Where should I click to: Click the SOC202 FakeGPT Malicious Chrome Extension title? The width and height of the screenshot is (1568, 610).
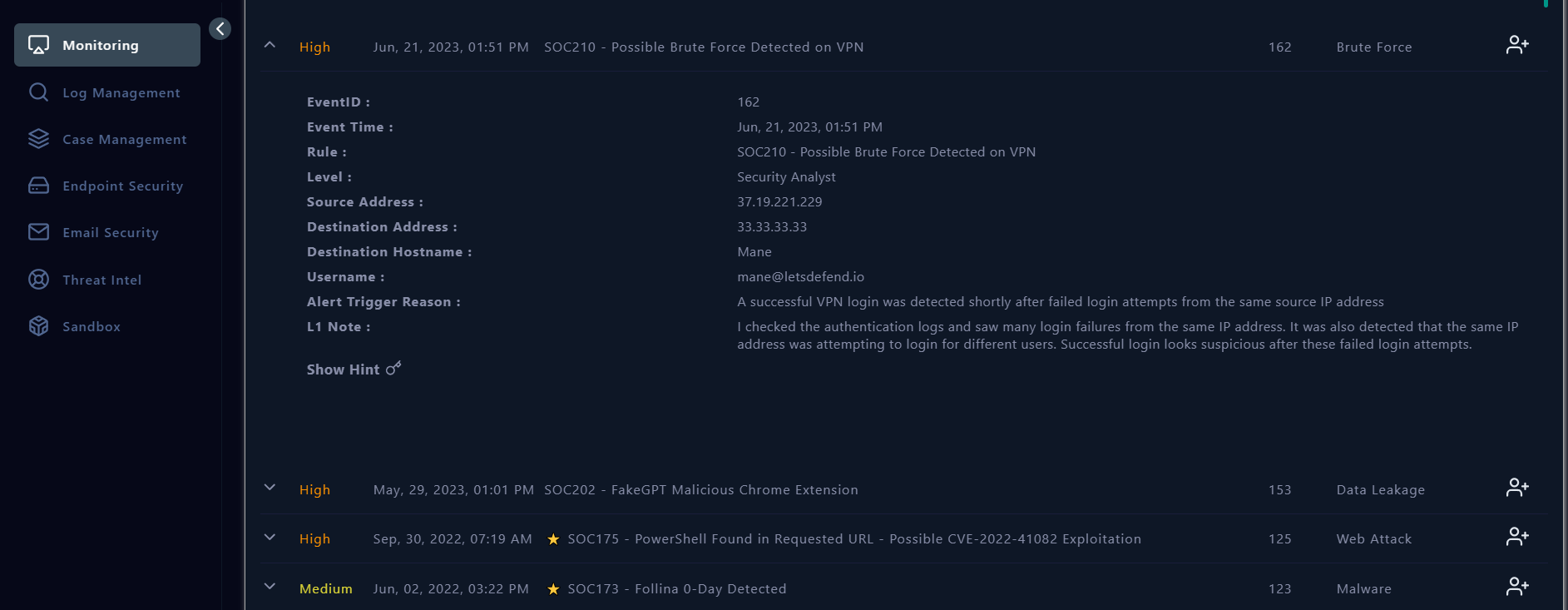click(700, 490)
